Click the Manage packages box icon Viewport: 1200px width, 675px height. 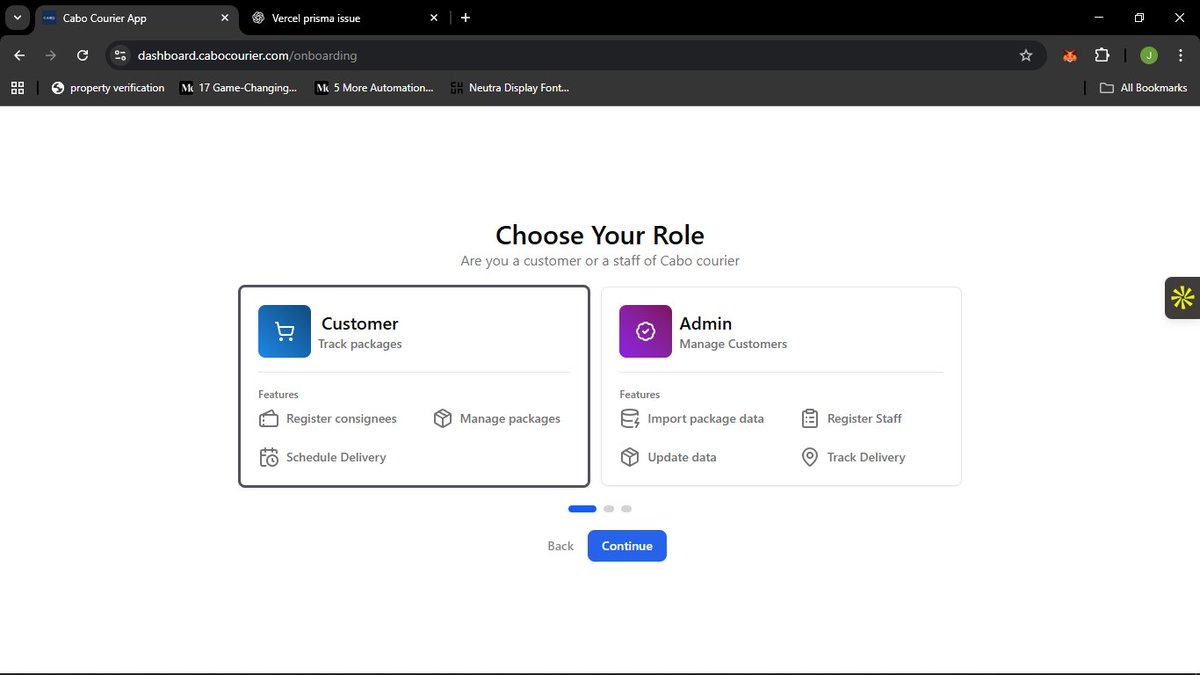tap(443, 419)
